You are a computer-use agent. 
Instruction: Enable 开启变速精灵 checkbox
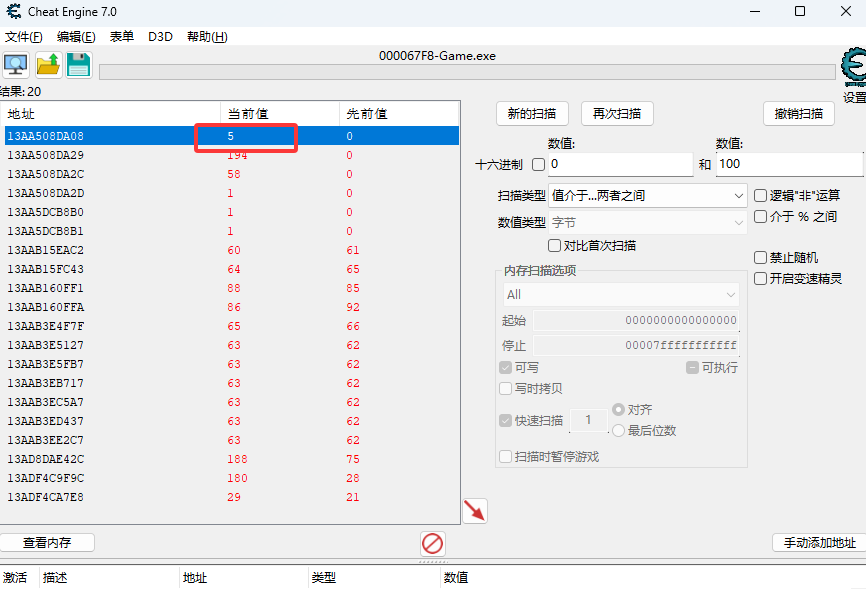[761, 278]
